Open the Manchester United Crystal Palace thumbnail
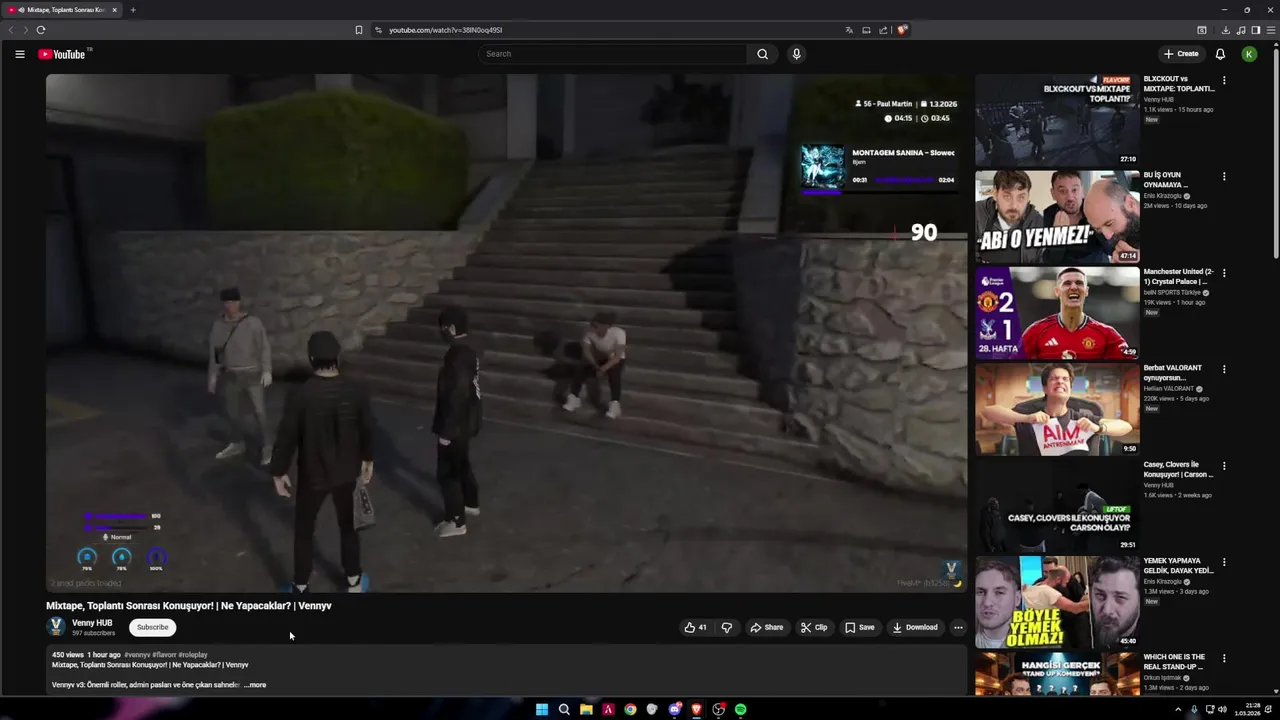1280x720 pixels. (x=1057, y=313)
